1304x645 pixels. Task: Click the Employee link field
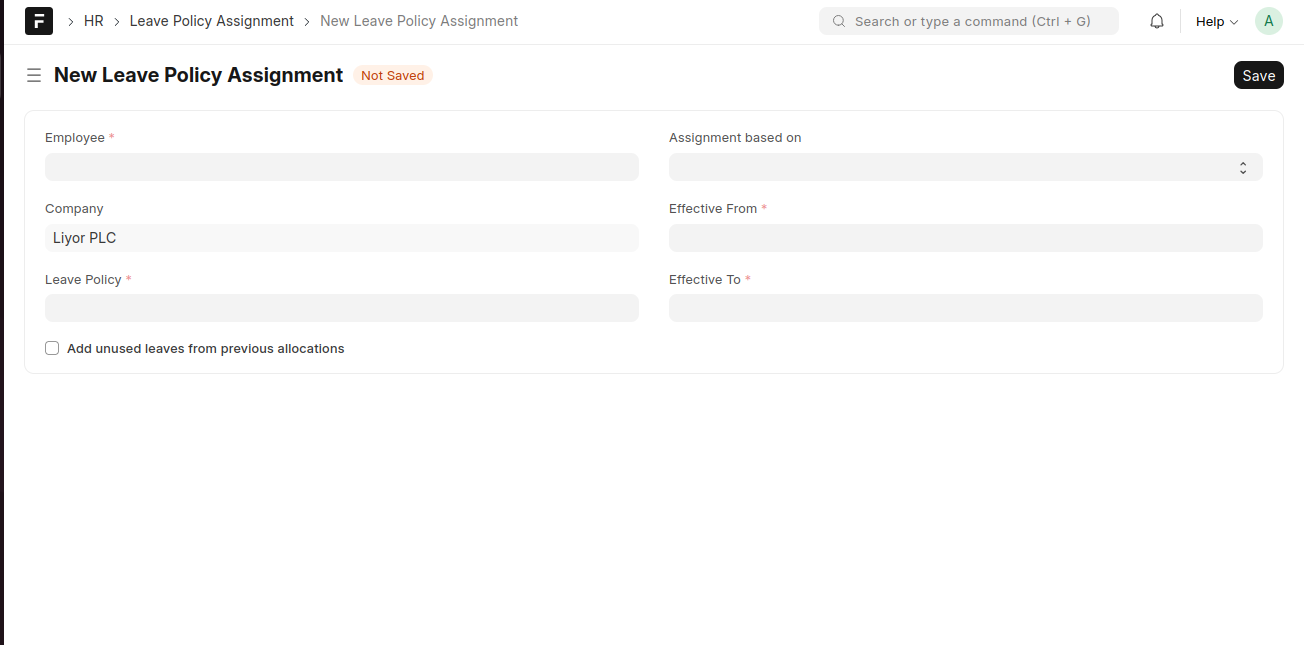click(x=341, y=167)
